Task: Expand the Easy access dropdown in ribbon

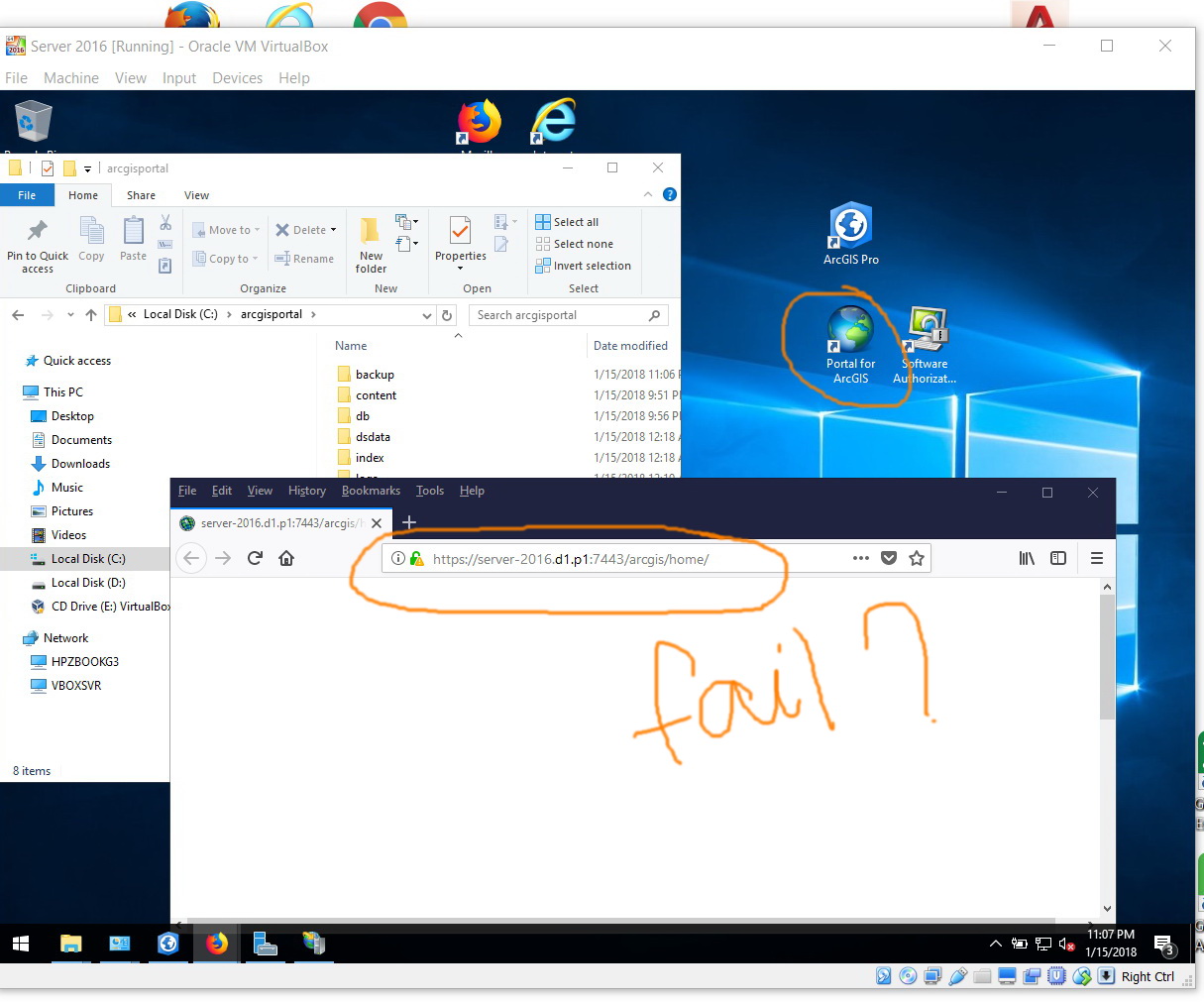Action: [406, 243]
